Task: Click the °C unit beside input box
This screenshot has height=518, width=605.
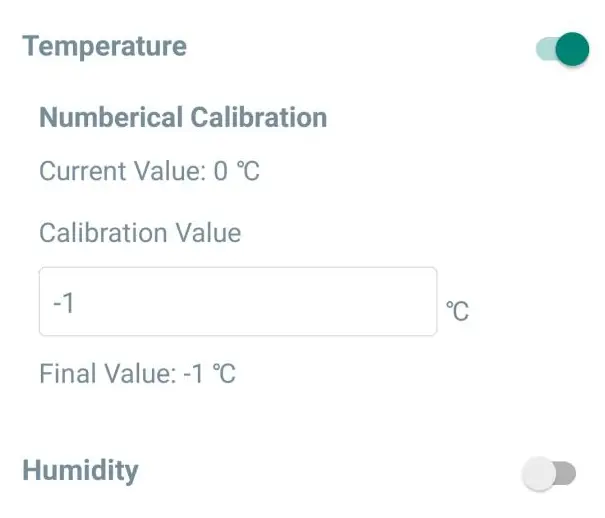Action: tap(456, 312)
